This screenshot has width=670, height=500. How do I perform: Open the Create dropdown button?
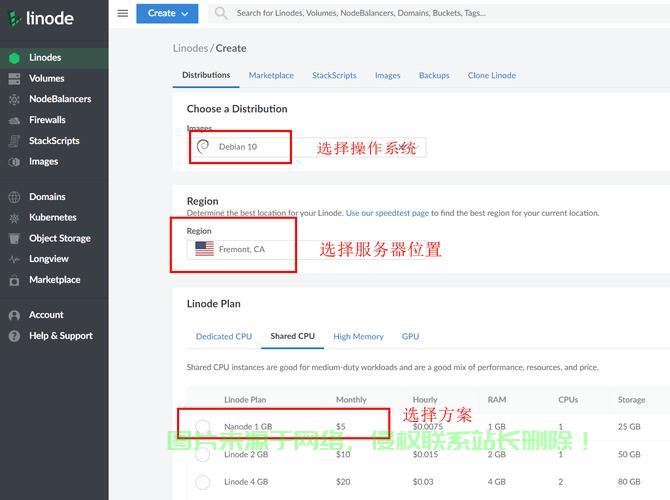[x=167, y=14]
